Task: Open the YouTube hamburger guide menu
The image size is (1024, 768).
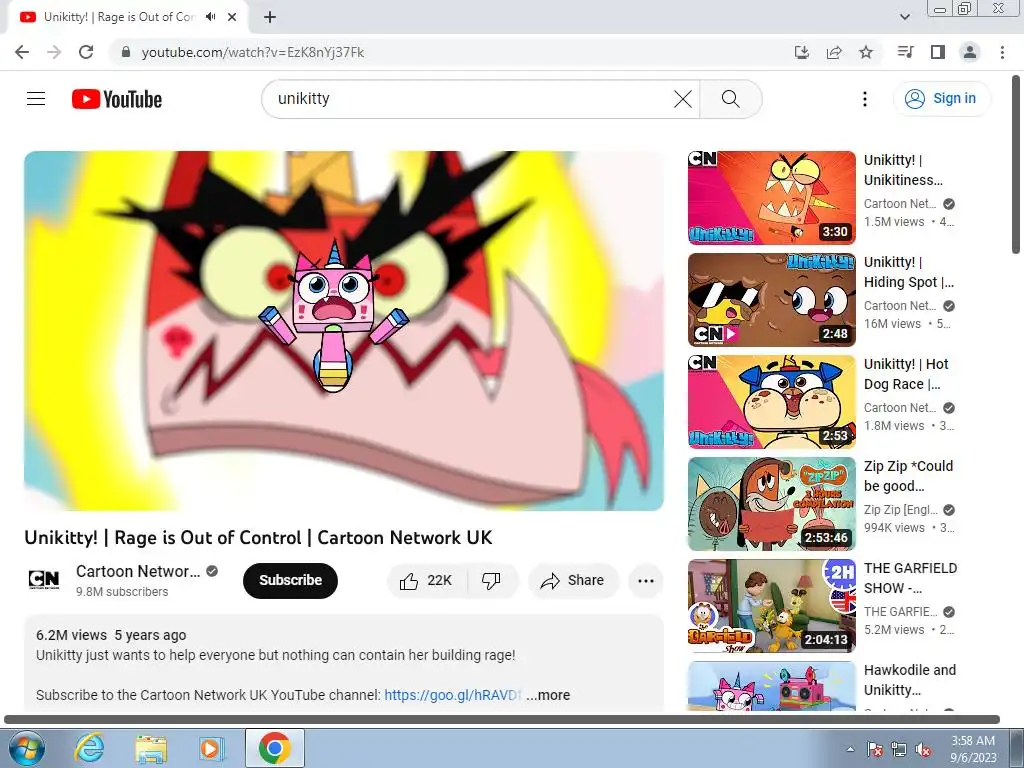Action: (x=36, y=99)
